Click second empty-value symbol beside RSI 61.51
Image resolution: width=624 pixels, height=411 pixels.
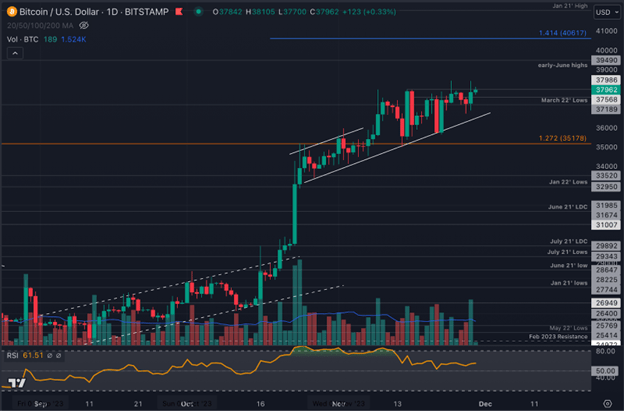coord(58,355)
